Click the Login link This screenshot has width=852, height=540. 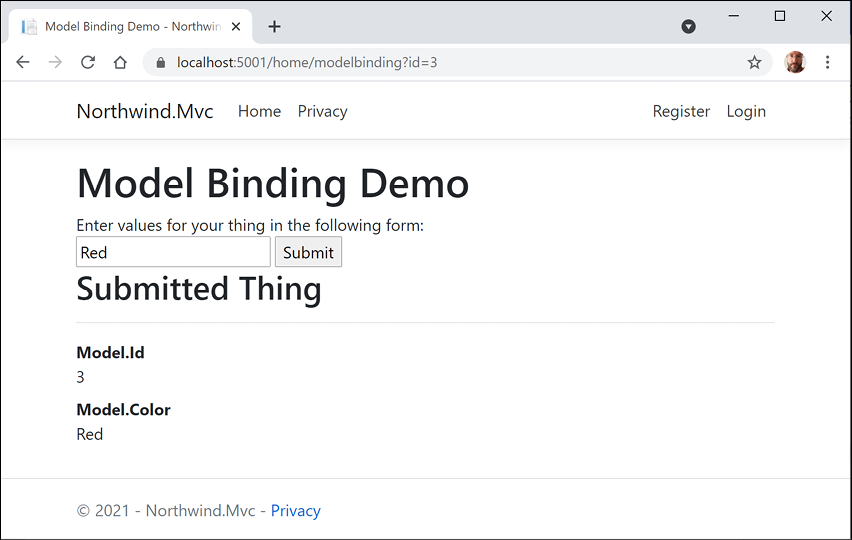coord(746,111)
